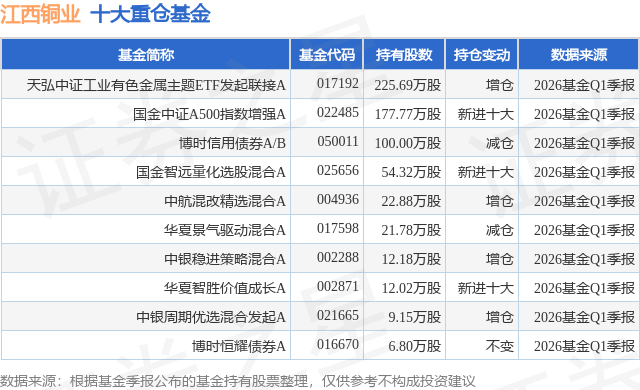Click fund code 004936

point(338,199)
